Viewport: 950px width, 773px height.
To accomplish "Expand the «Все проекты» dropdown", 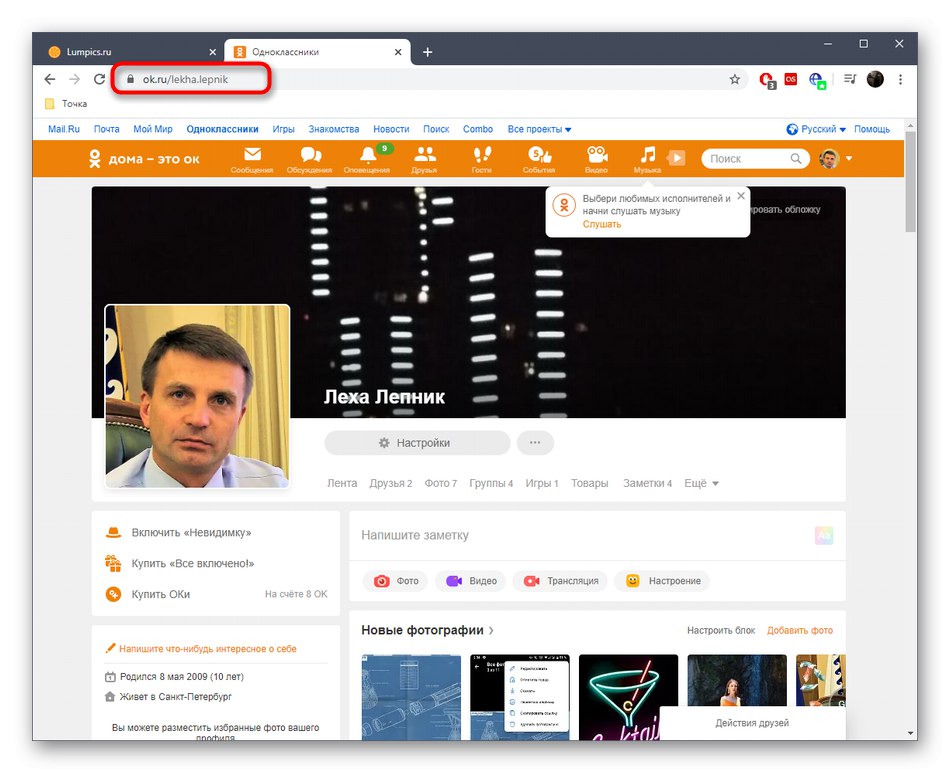I will tap(539, 128).
